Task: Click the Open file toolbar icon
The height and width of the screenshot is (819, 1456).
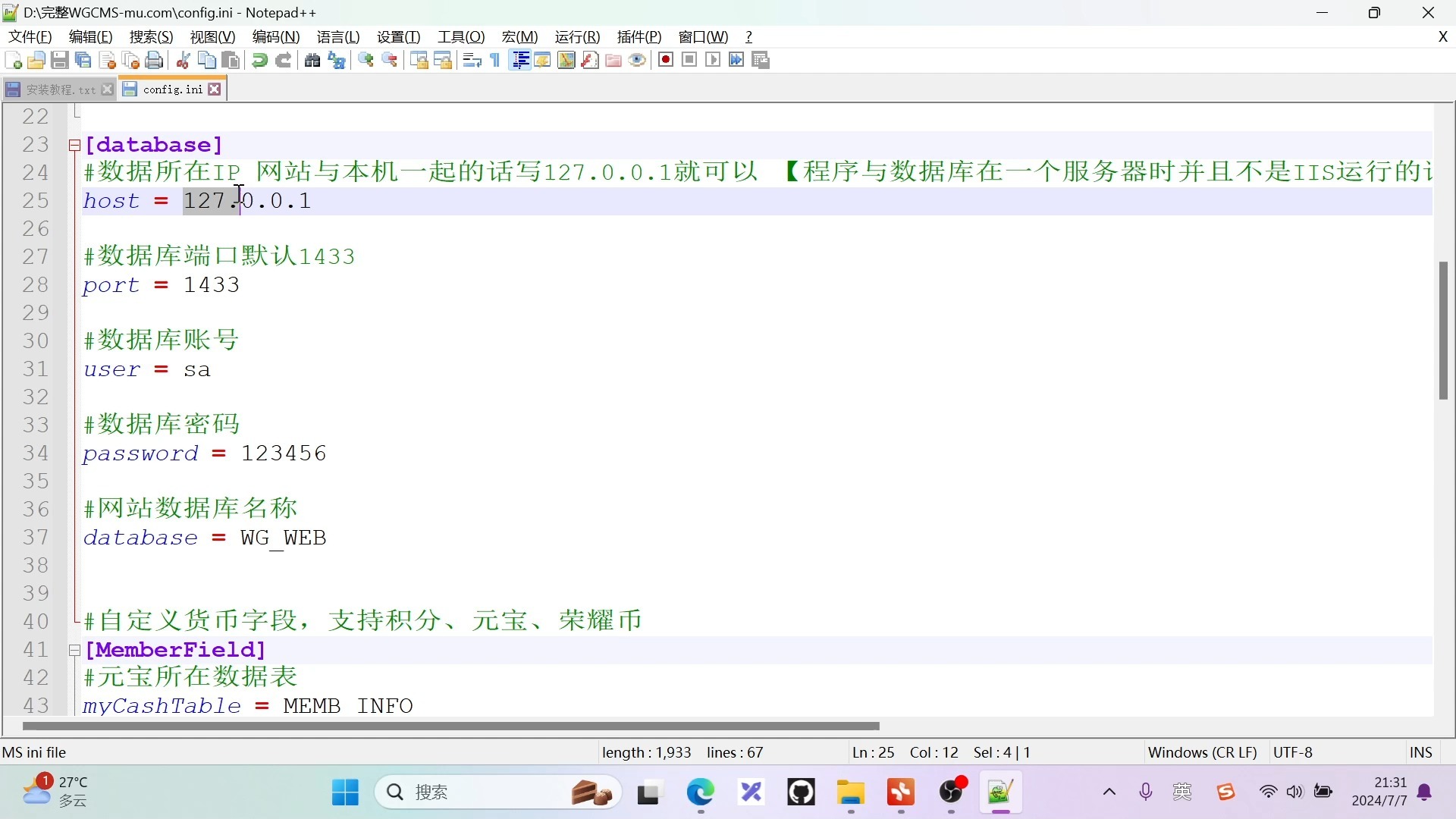Action: point(36,61)
